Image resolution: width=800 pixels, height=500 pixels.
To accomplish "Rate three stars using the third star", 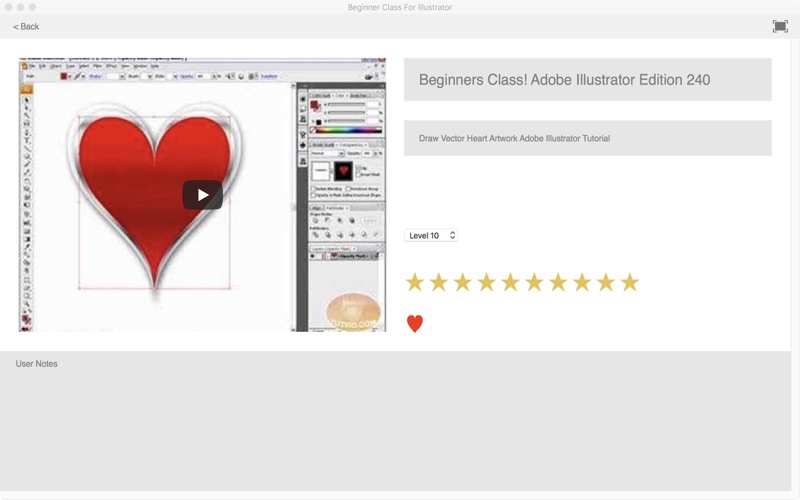I will (463, 282).
